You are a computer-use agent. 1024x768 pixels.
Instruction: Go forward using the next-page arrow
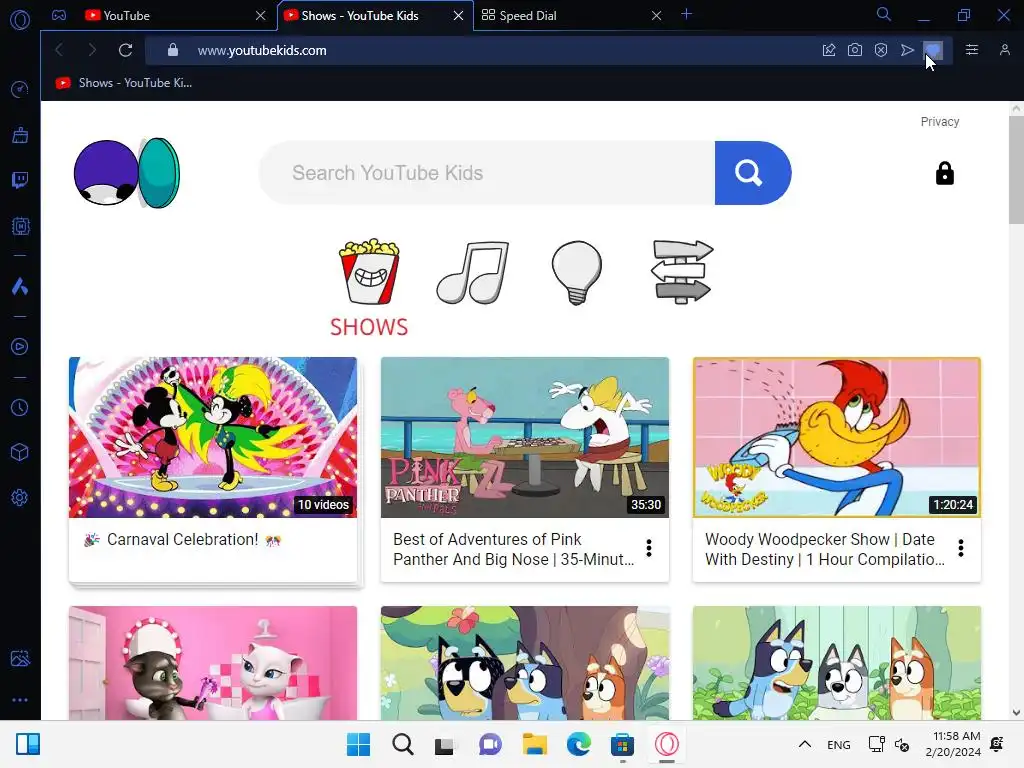[x=92, y=50]
